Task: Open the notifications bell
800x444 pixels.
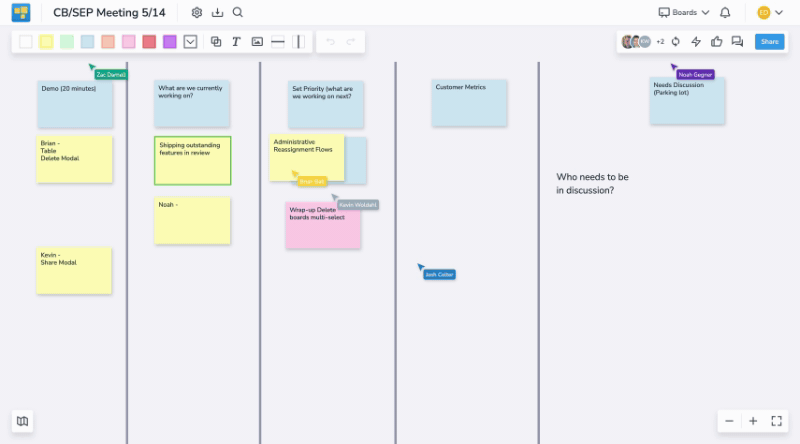Action: tap(725, 13)
